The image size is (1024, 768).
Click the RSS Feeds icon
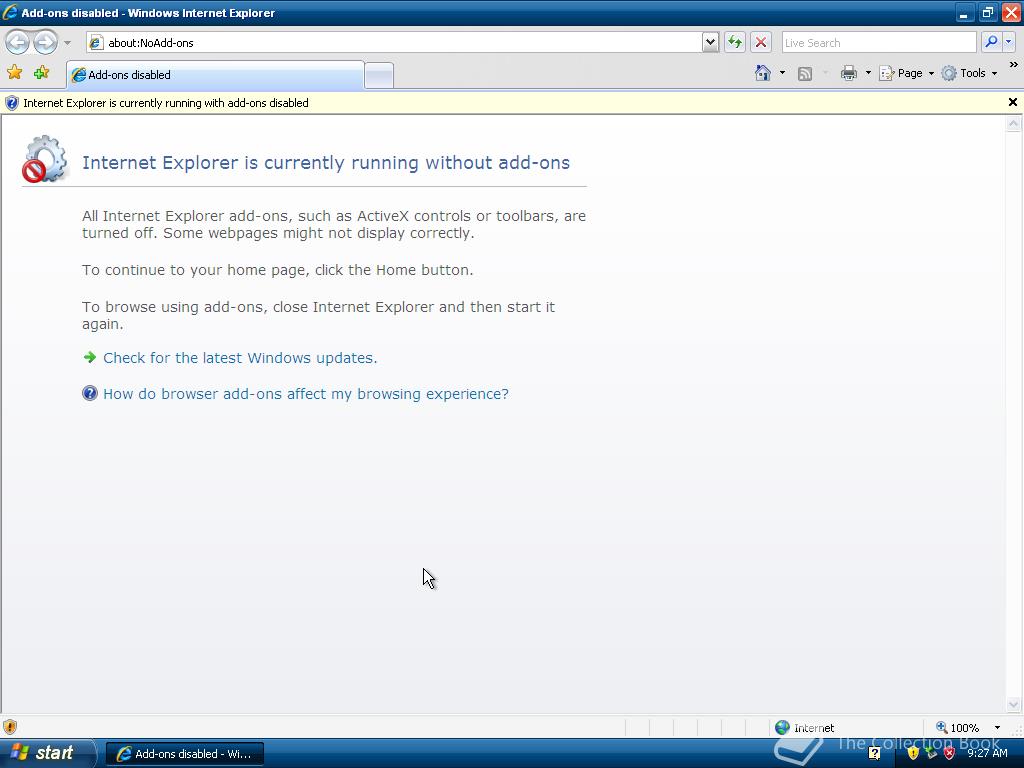pos(805,74)
